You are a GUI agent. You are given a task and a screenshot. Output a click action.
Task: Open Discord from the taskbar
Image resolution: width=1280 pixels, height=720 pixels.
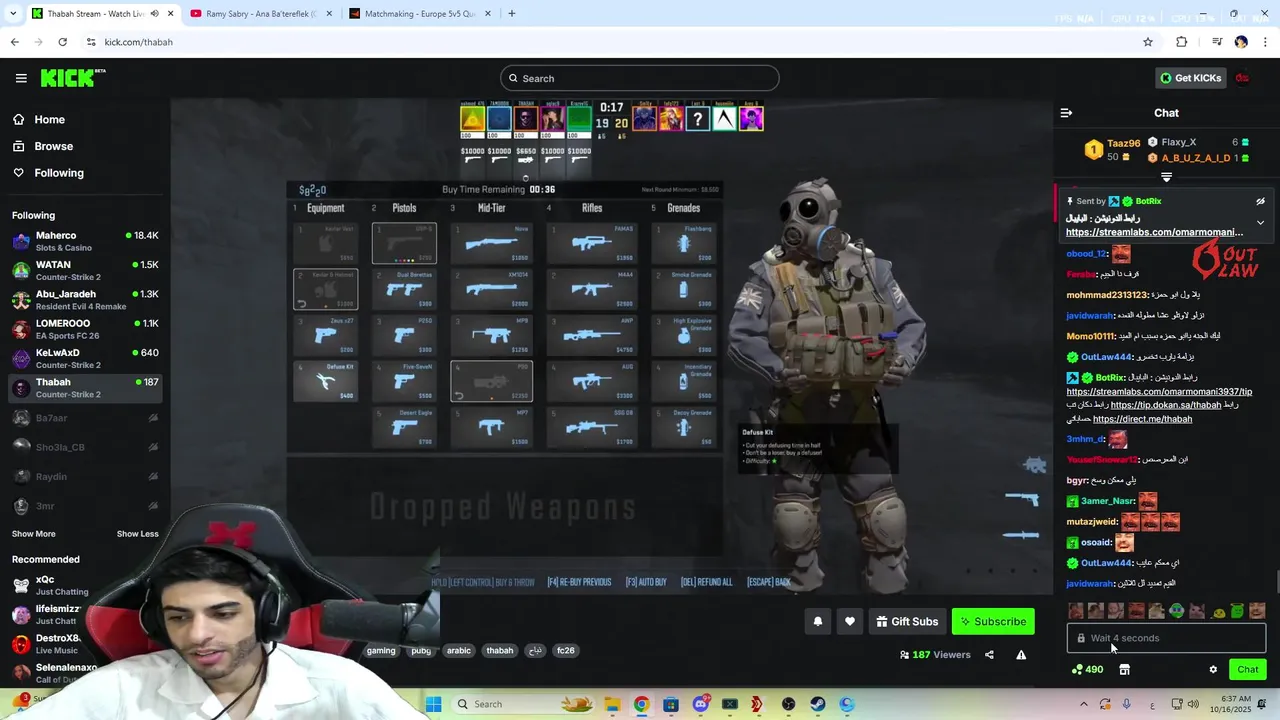[x=700, y=704]
